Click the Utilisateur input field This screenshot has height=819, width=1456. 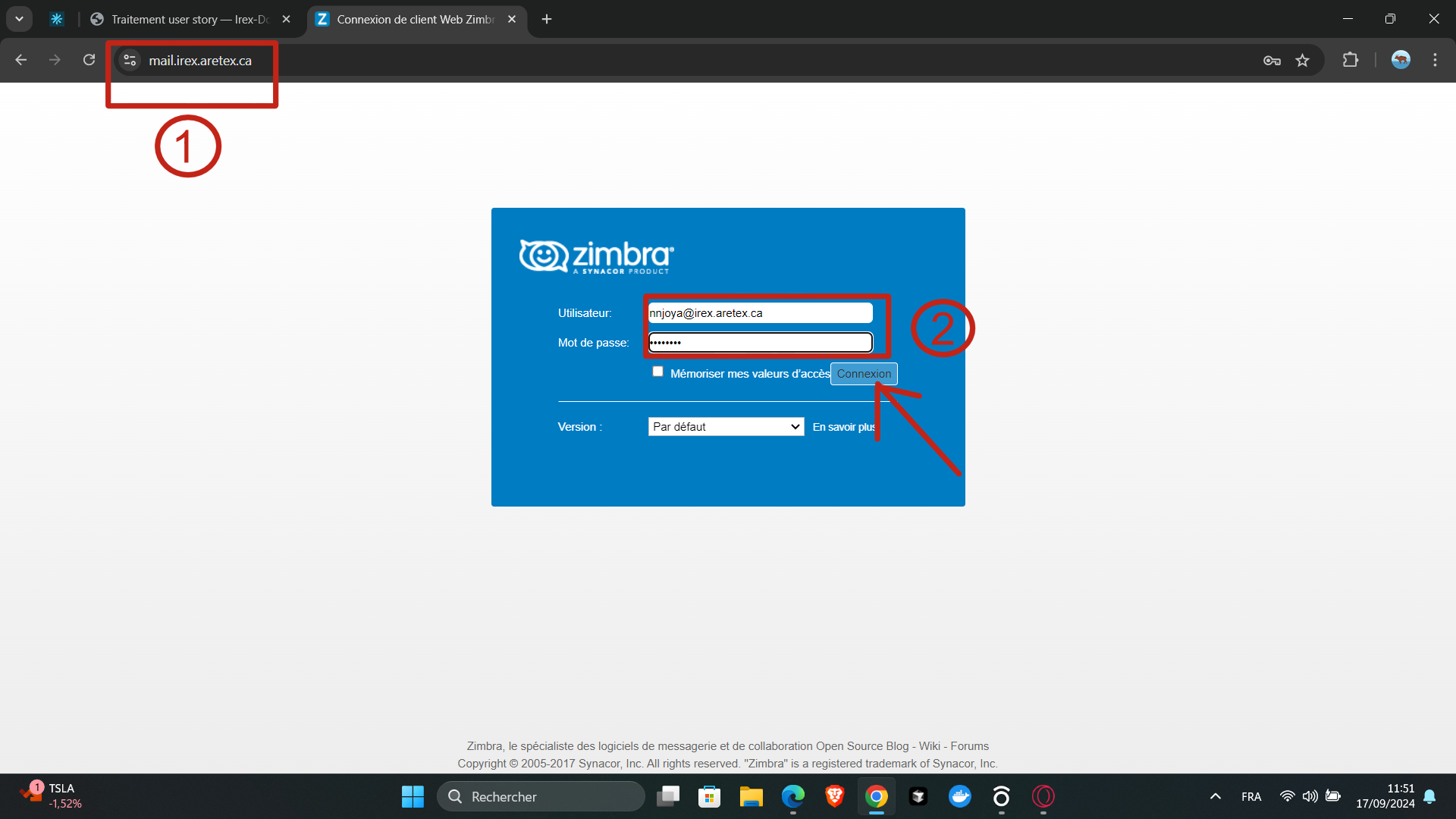tap(760, 313)
